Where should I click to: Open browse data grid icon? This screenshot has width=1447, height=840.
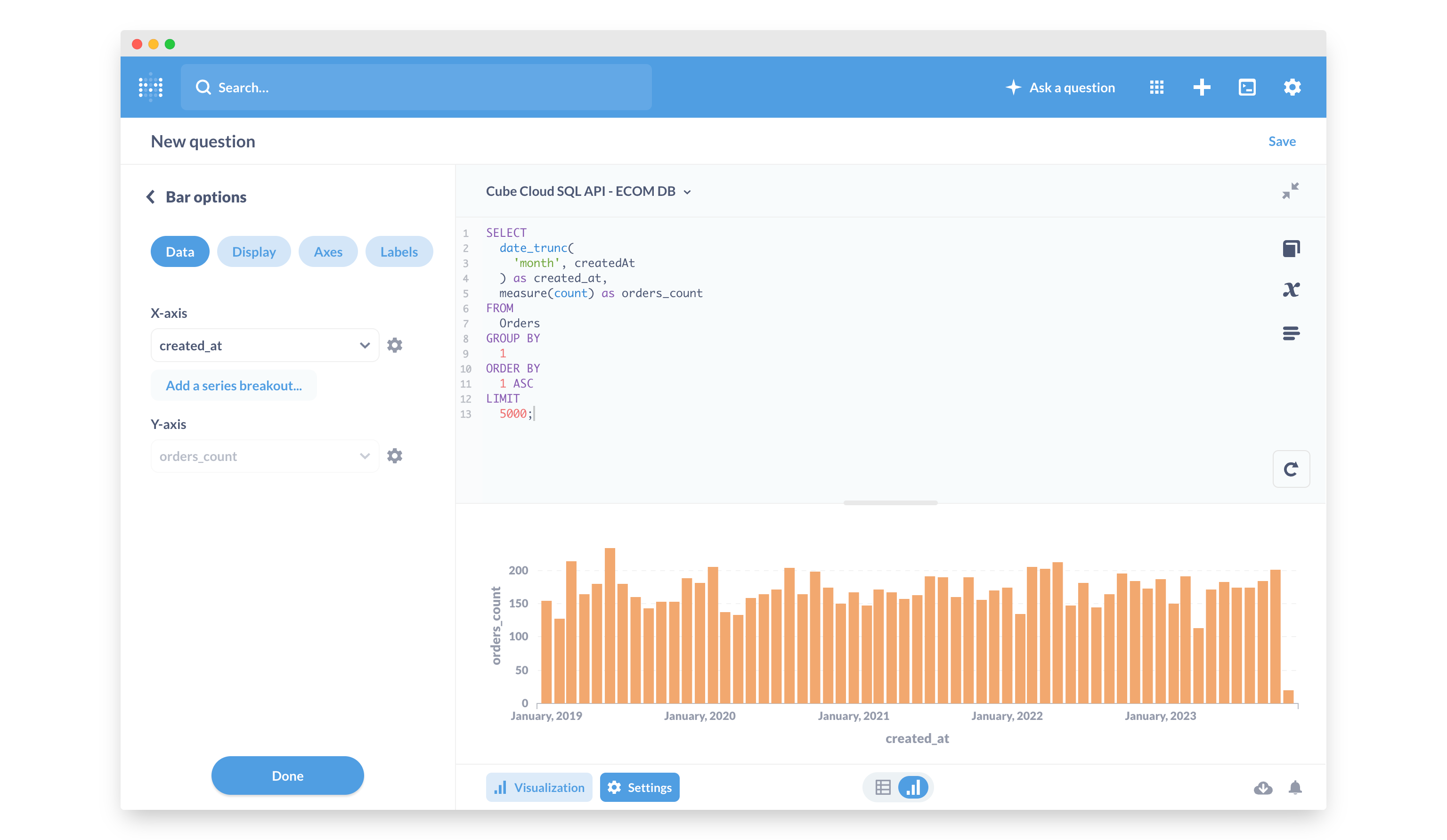pyautogui.click(x=1156, y=87)
